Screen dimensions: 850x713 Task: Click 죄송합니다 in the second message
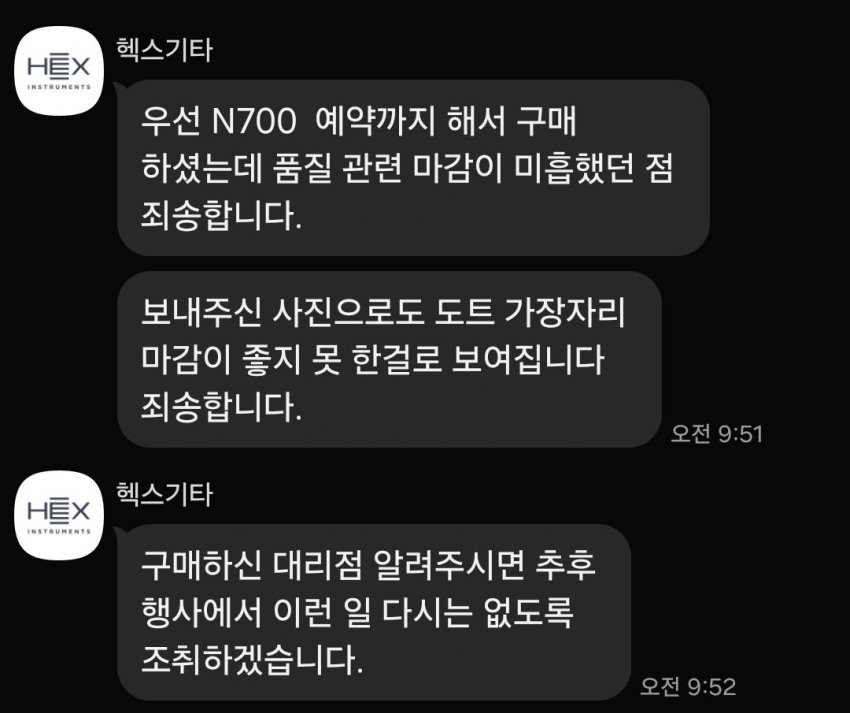[x=221, y=407]
